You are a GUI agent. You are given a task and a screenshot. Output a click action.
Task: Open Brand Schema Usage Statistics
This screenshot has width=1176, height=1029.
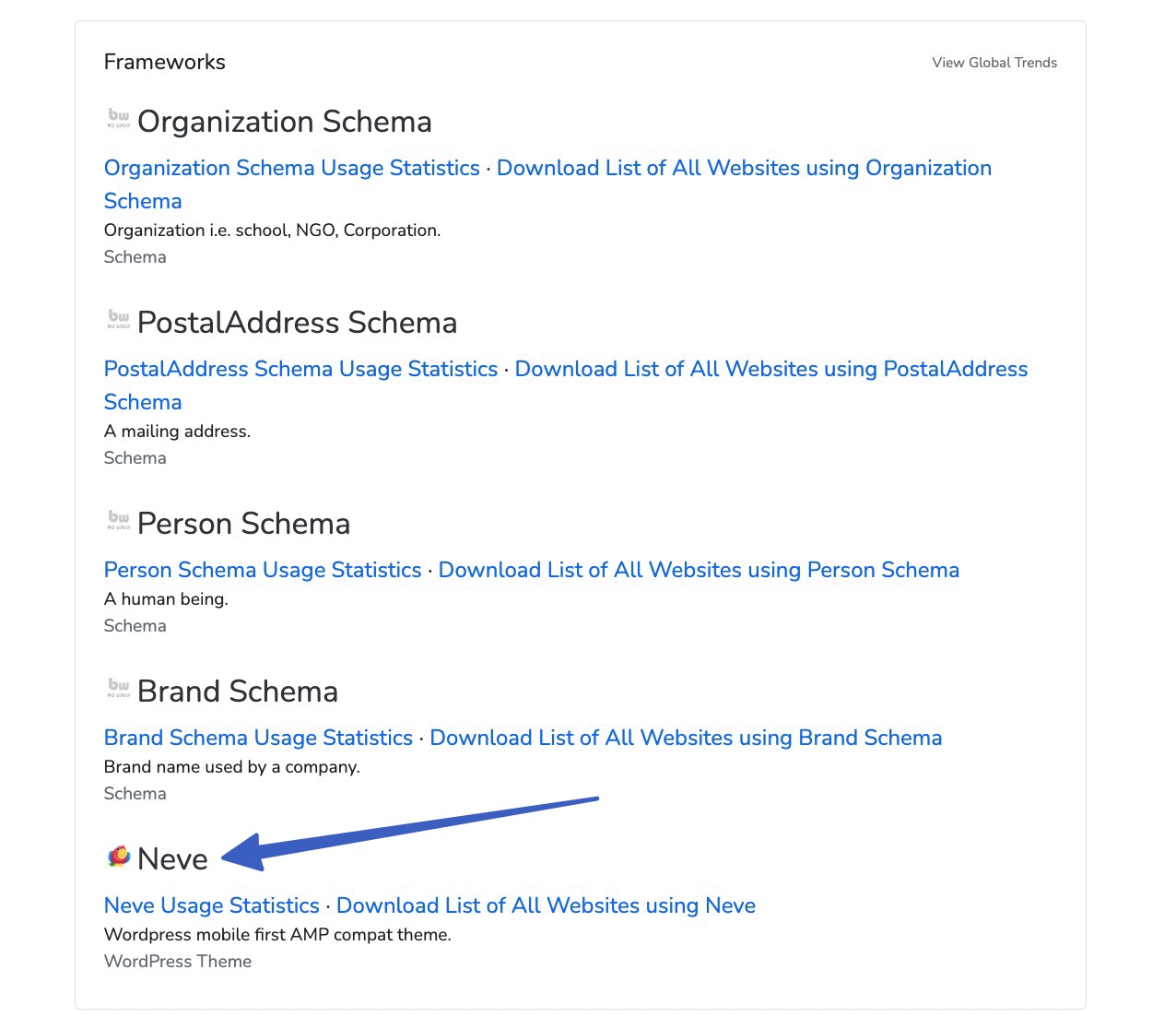258,738
